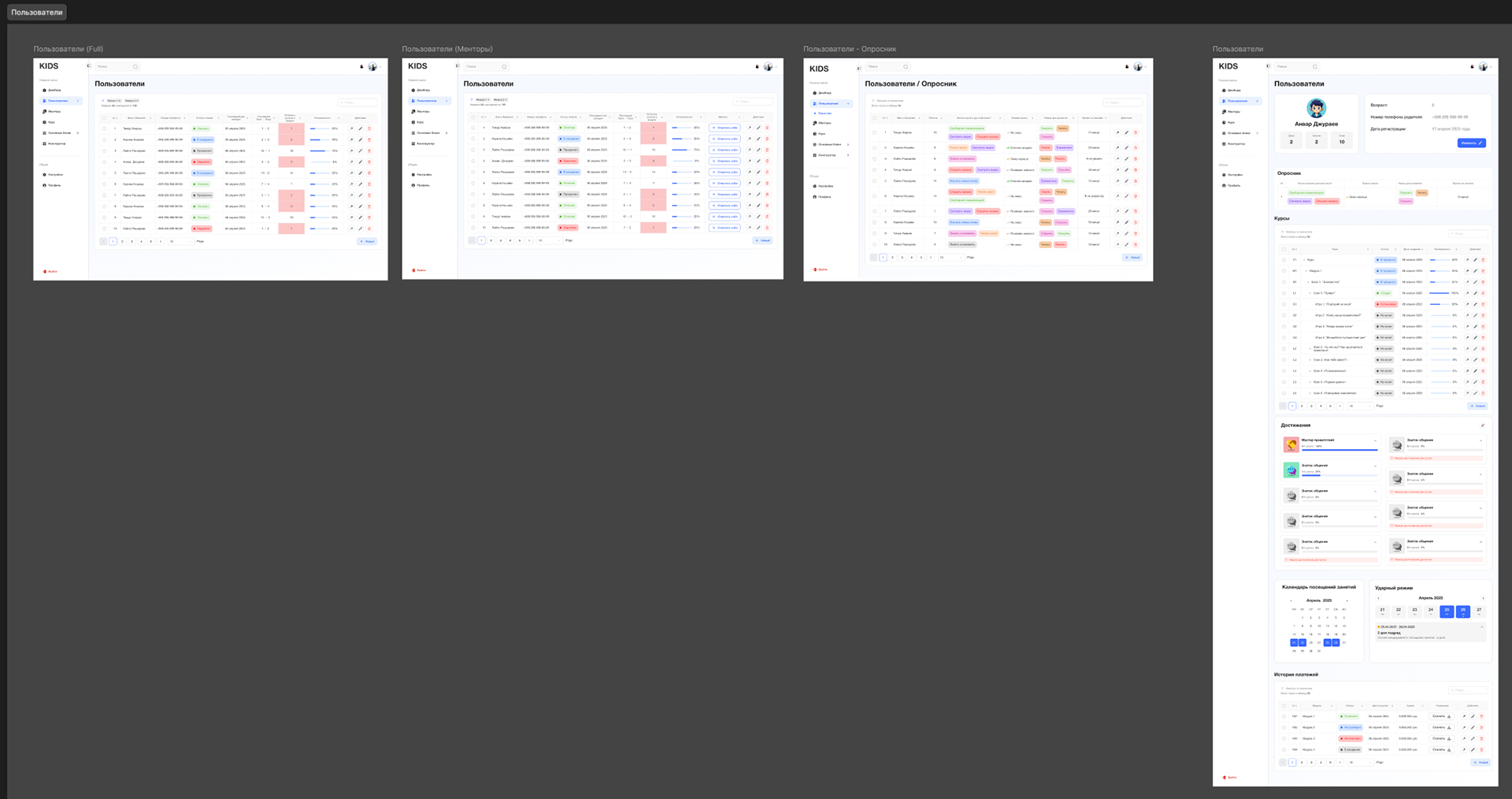The width and height of the screenshot is (1512, 799).
Task: Click the 100% progress bar in the Курсы table
Action: 1440,292
